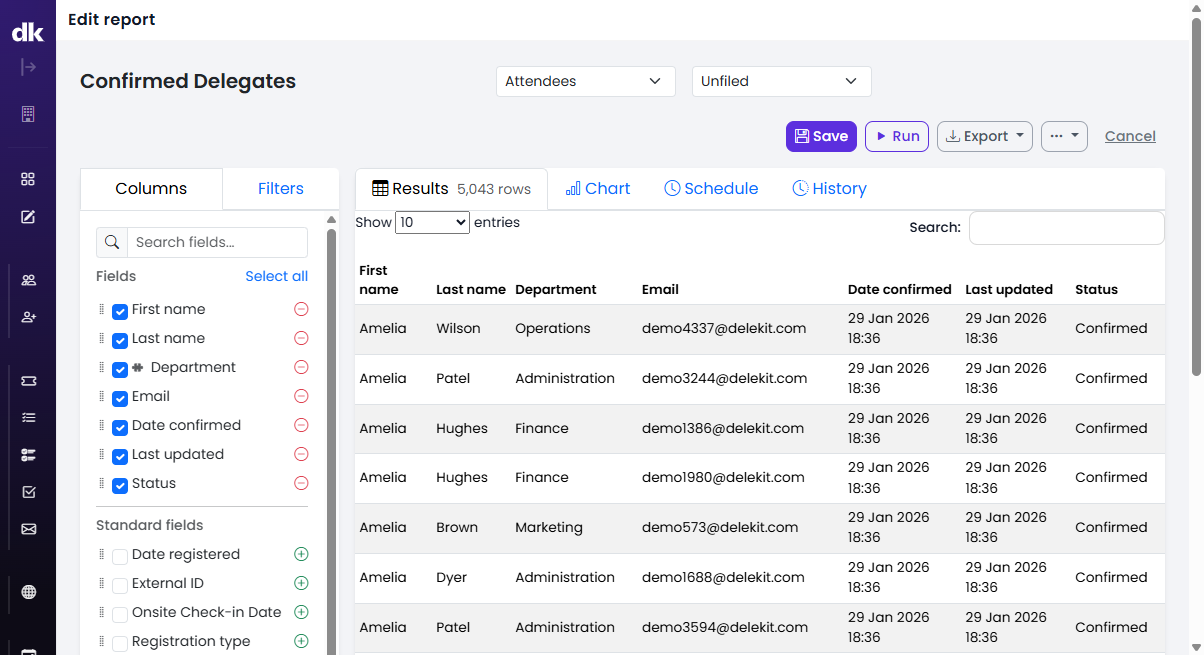The width and height of the screenshot is (1204, 655).
Task: Open the building icon in sidebar
Action: tap(28, 114)
